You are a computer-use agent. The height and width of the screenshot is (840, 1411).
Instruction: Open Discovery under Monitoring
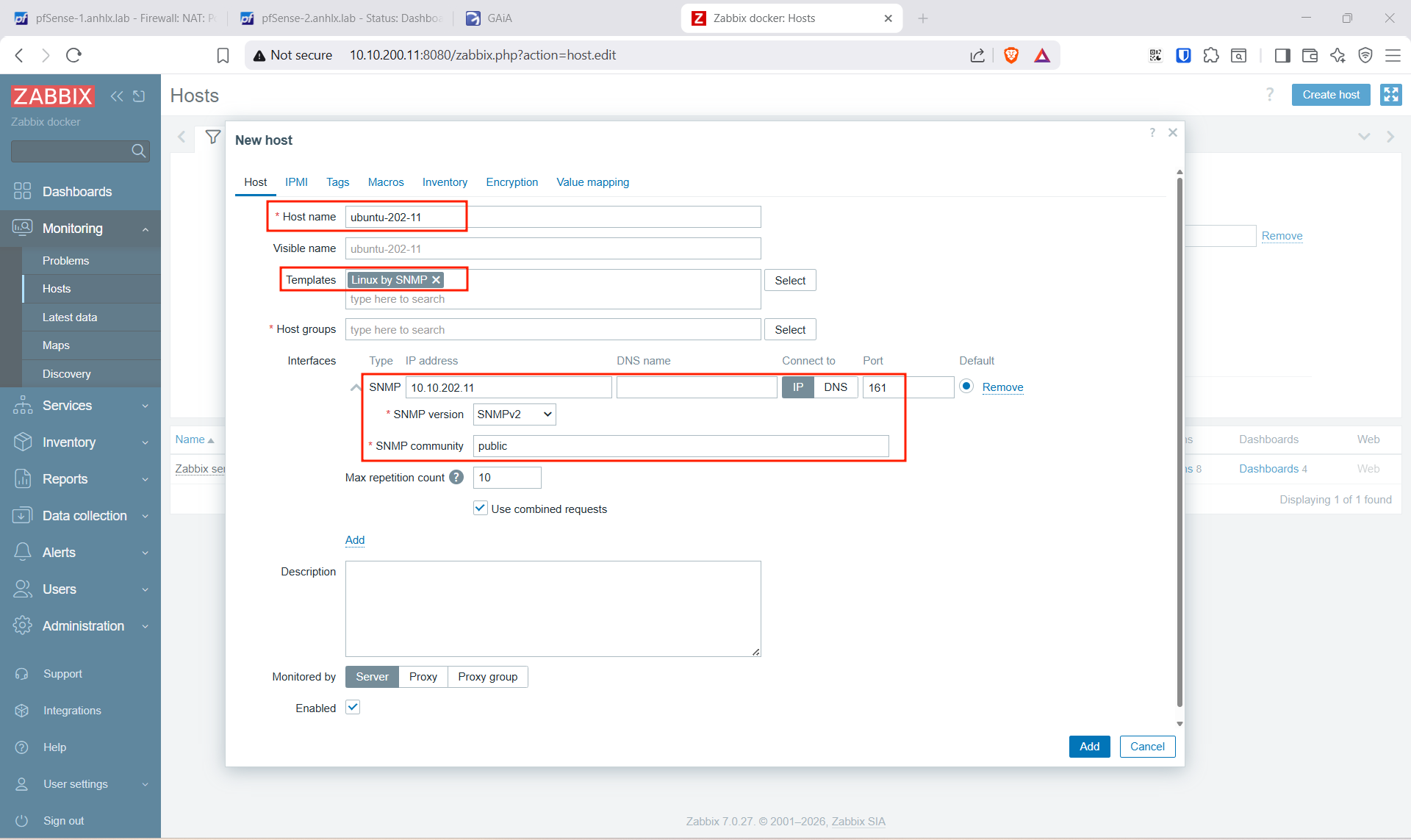pyautogui.click(x=67, y=374)
